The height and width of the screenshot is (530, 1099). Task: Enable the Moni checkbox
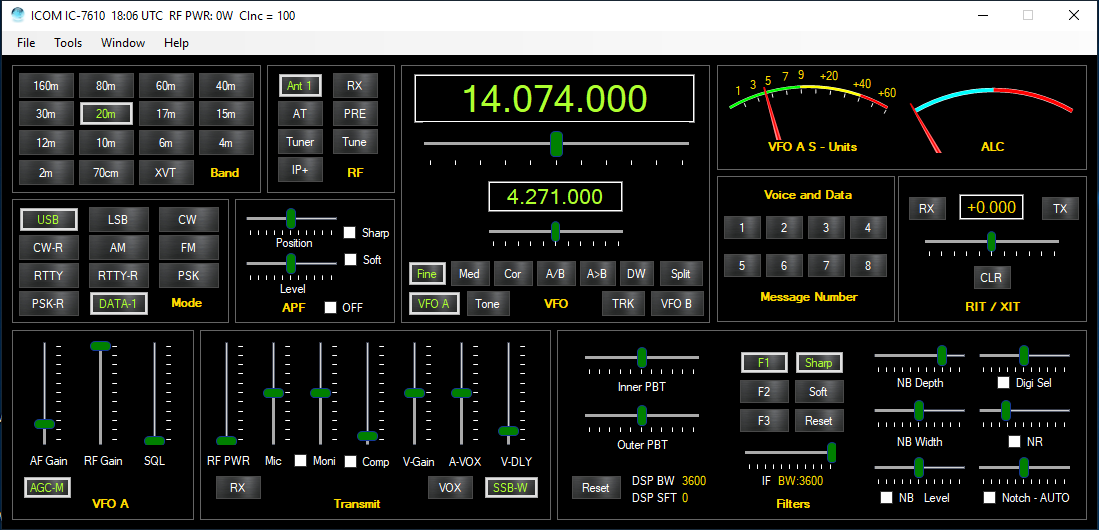pyautogui.click(x=300, y=461)
